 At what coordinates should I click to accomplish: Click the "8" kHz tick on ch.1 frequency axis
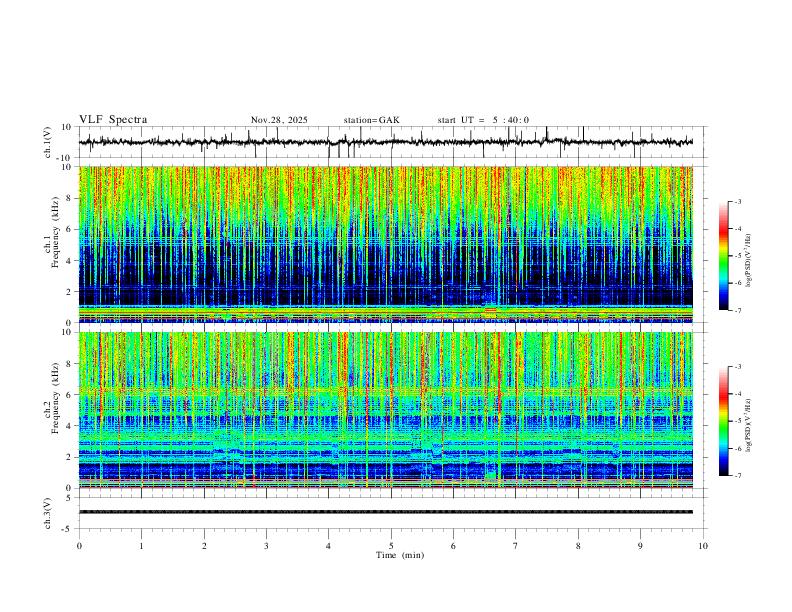(69, 198)
